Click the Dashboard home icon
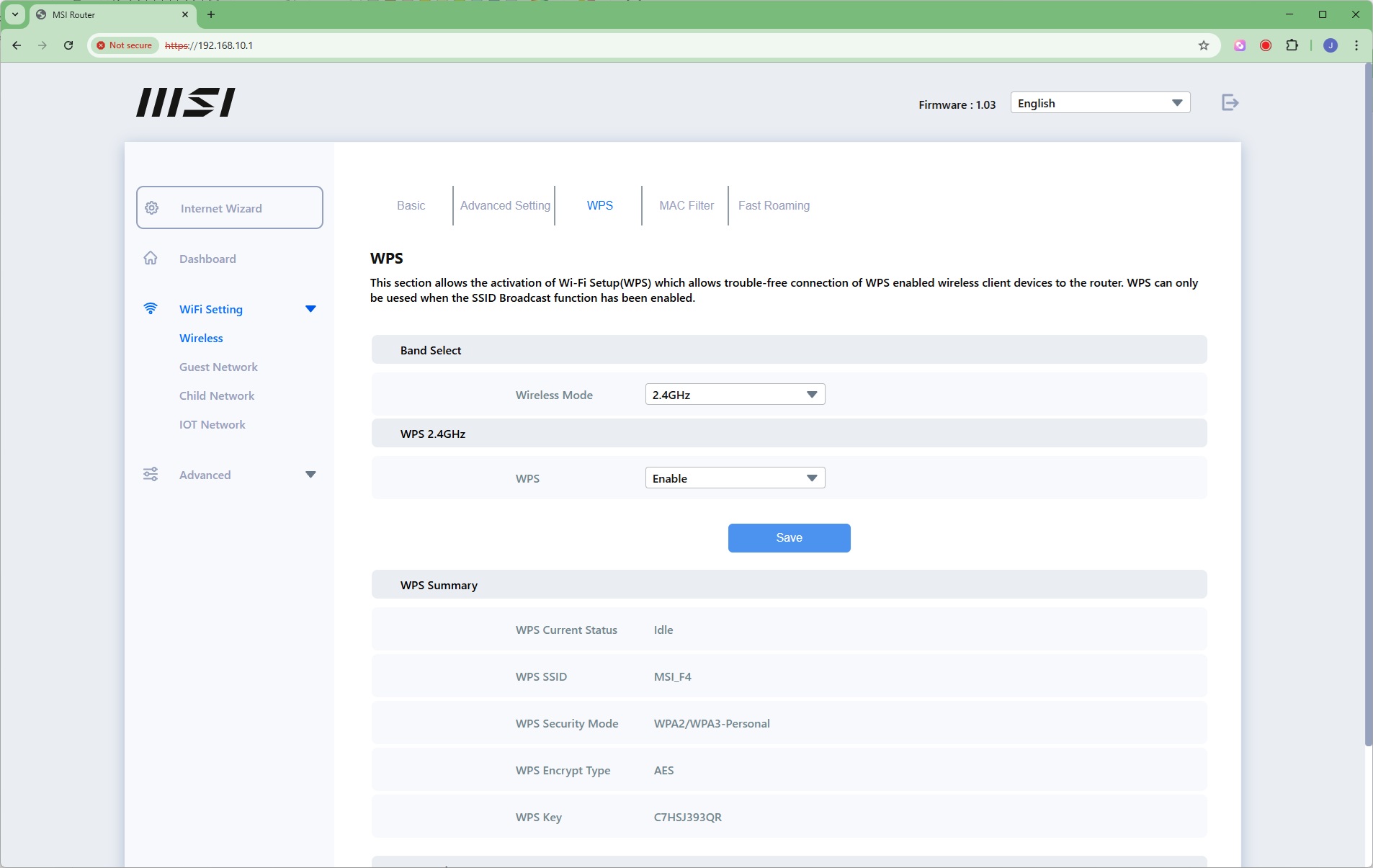This screenshot has height=868, width=1373. [151, 258]
